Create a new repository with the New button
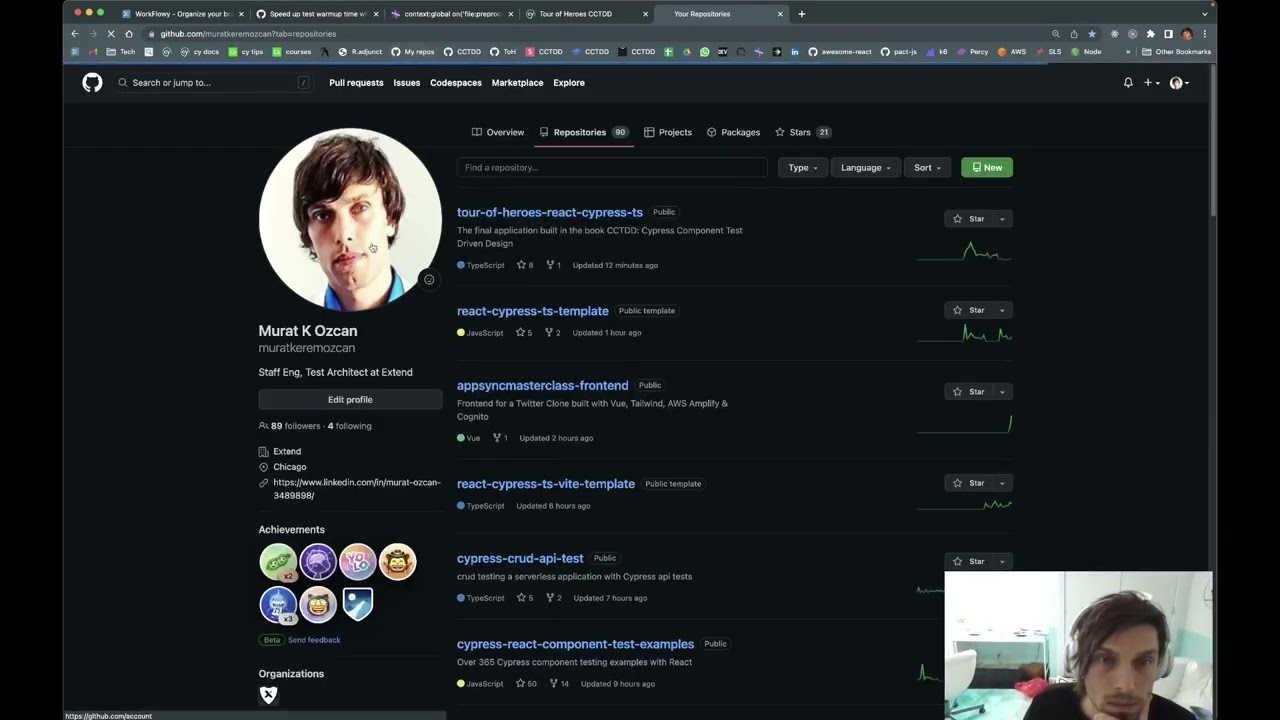 pyautogui.click(x=987, y=167)
